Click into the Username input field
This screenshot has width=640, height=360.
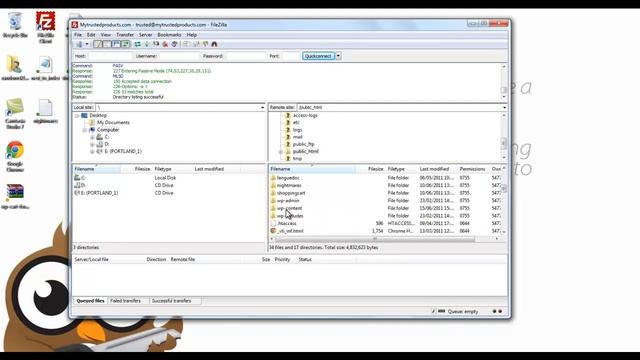tap(179, 56)
